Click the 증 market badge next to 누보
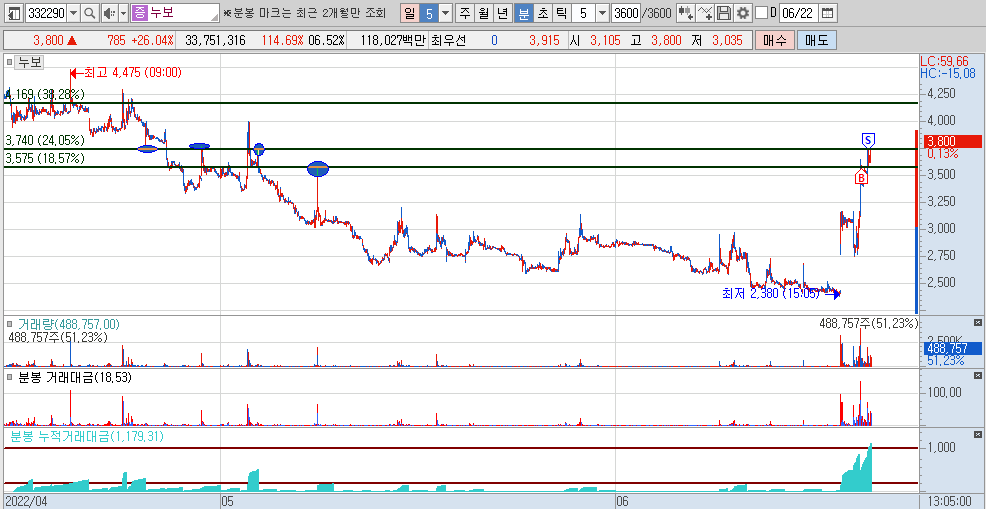The width and height of the screenshot is (986, 509). pos(138,13)
